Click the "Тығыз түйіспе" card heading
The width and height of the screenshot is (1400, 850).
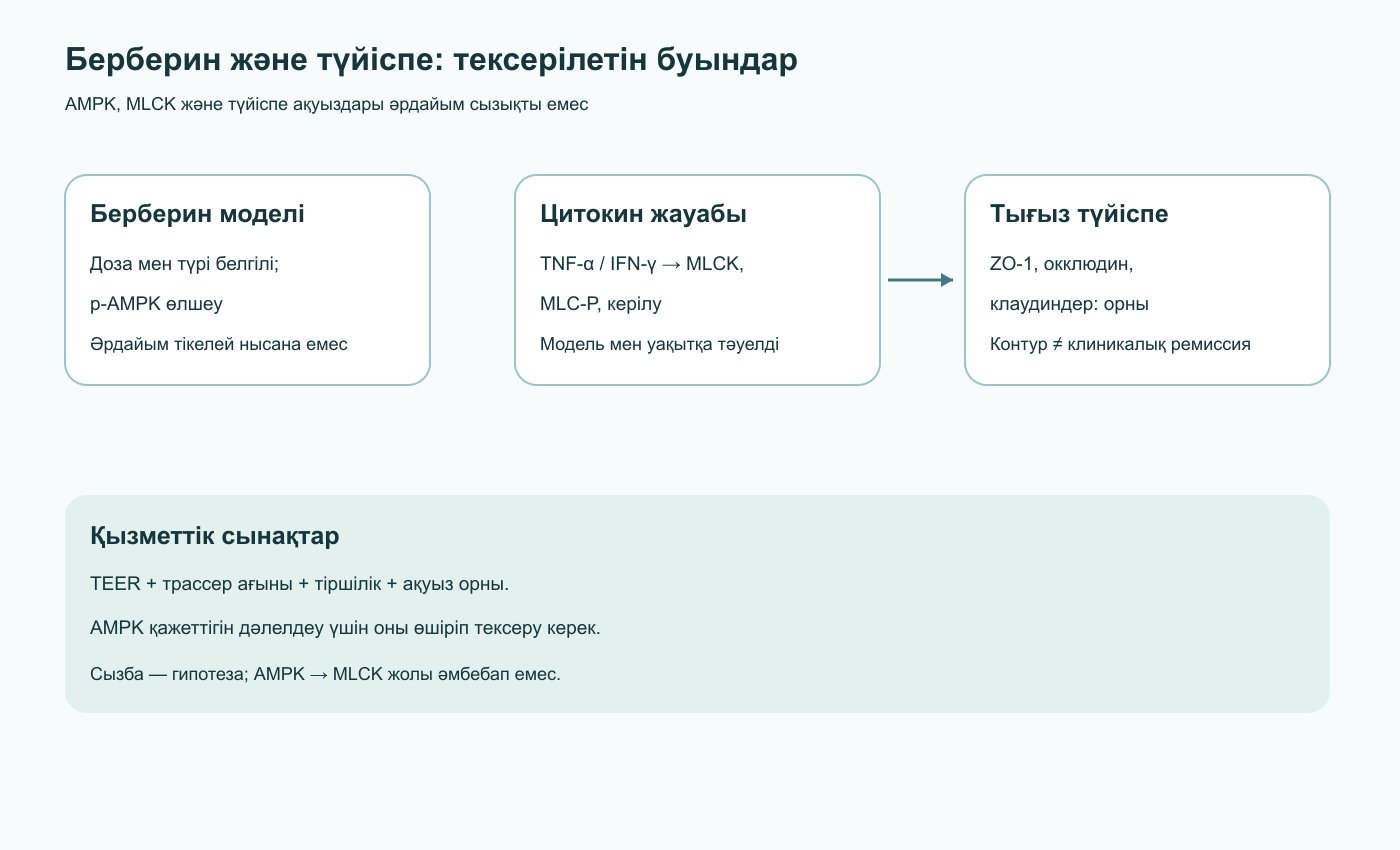click(1079, 214)
